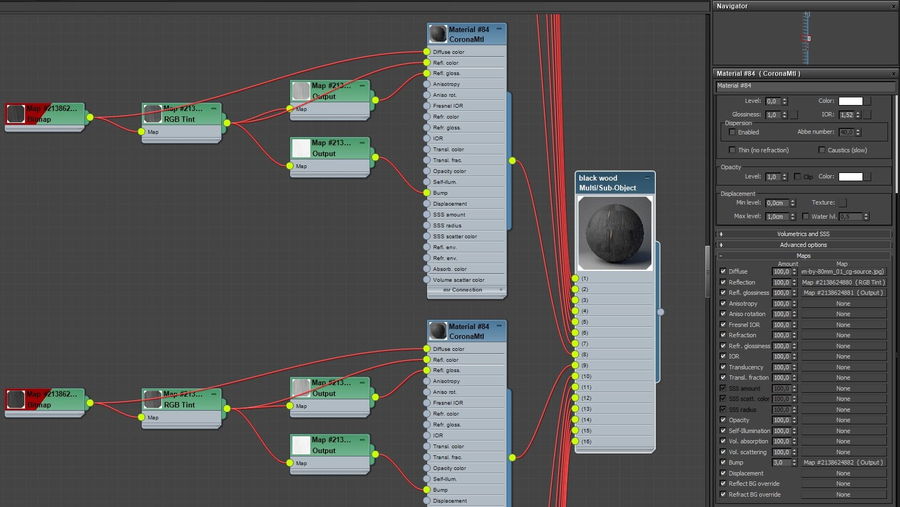Click the top CoronaMtl node sphere icon

(438, 34)
